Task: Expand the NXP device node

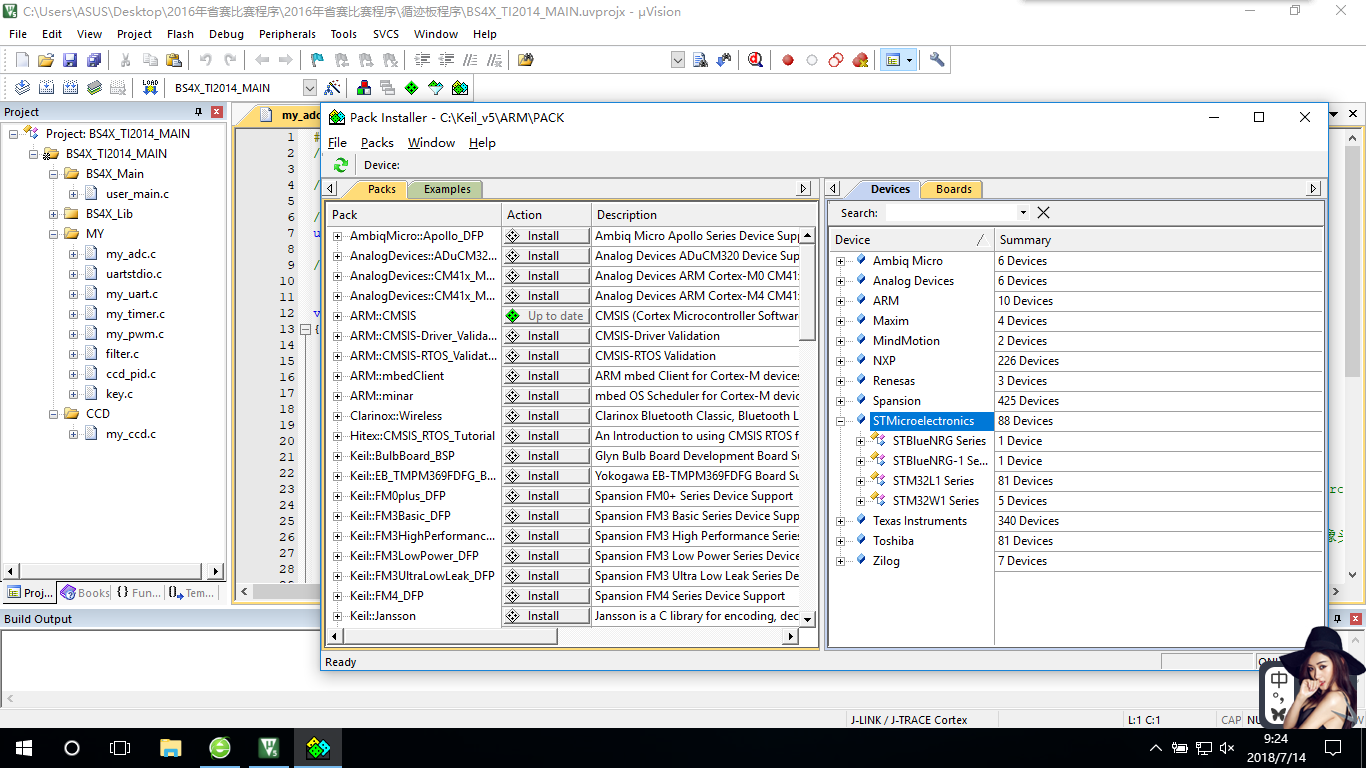Action: coord(841,361)
